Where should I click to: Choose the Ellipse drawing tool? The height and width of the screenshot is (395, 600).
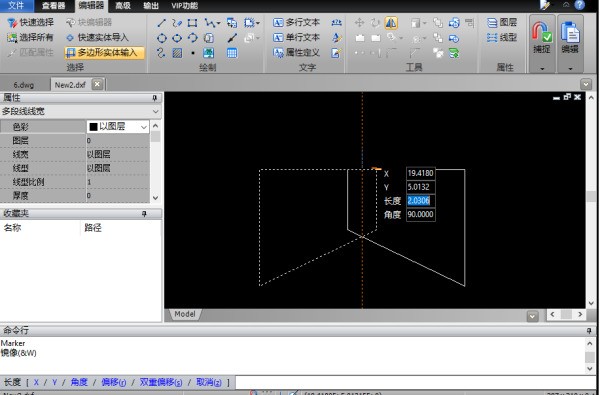pos(177,38)
